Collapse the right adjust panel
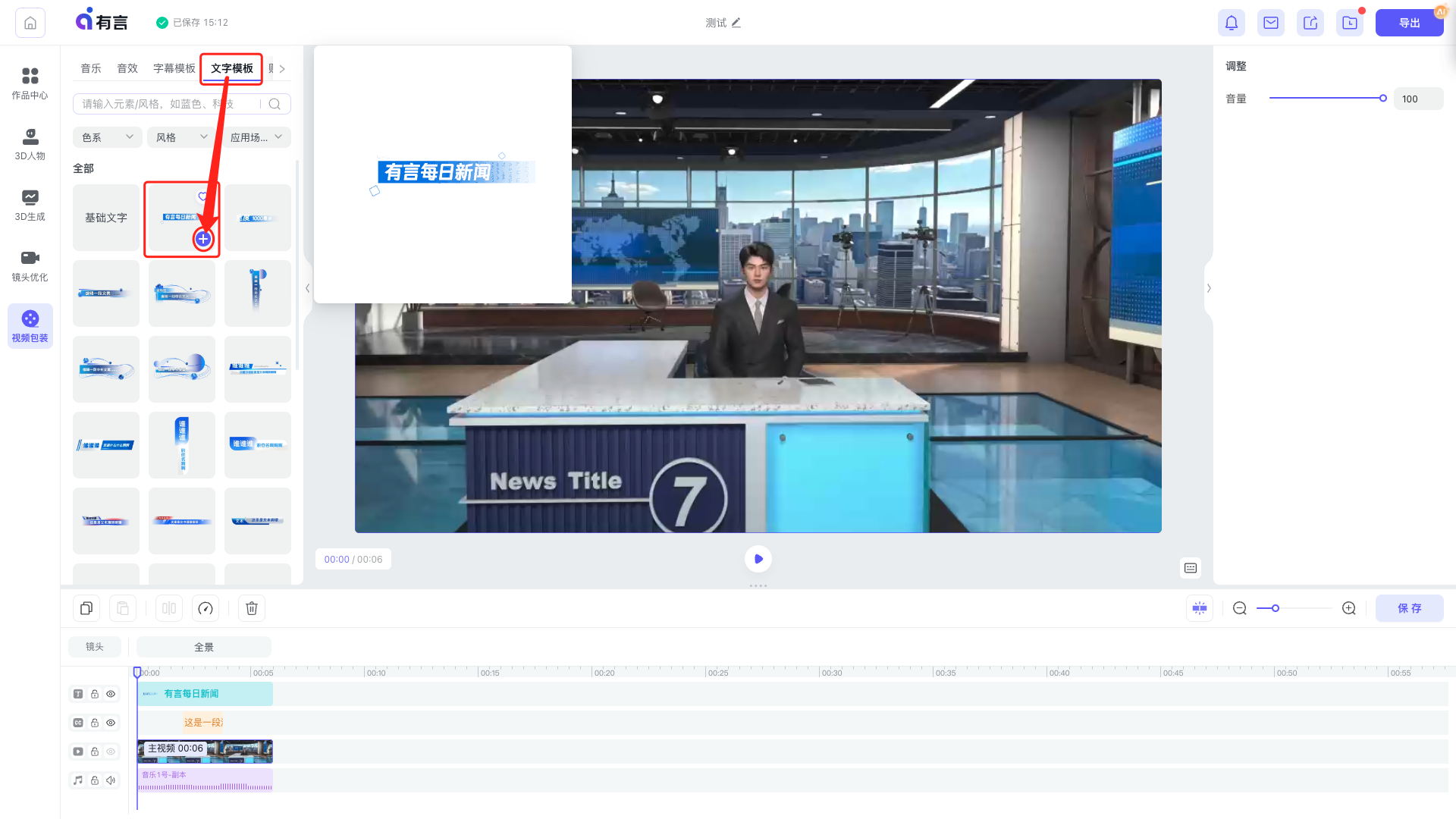 coord(1209,288)
